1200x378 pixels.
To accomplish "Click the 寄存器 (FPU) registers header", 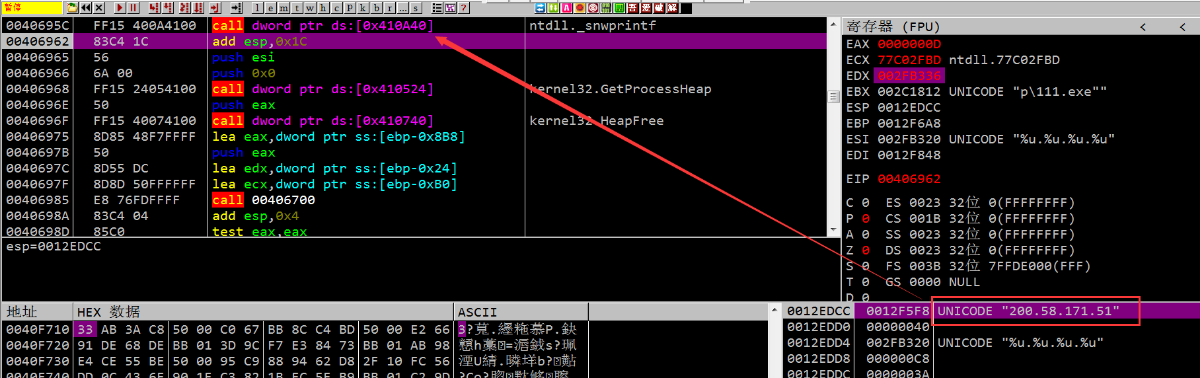I will [1020, 26].
